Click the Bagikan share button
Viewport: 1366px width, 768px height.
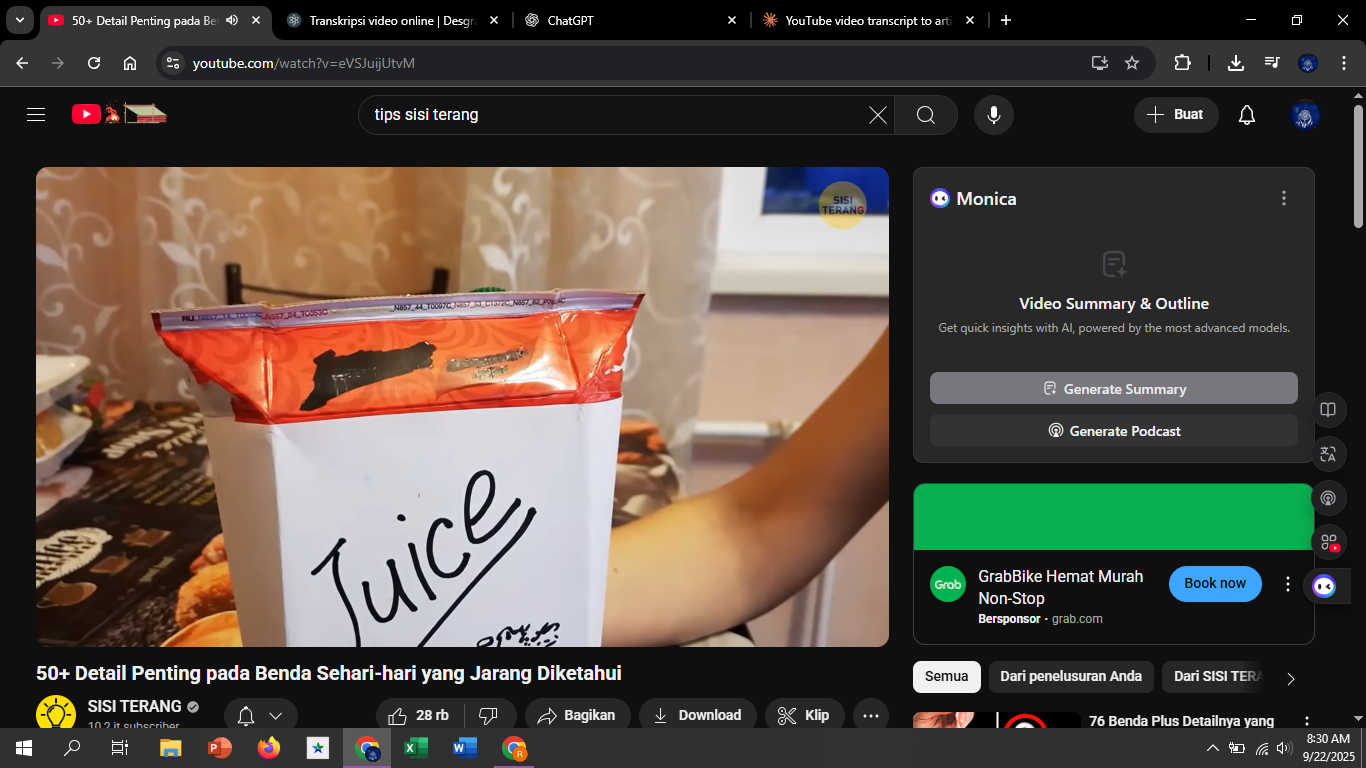coord(578,715)
